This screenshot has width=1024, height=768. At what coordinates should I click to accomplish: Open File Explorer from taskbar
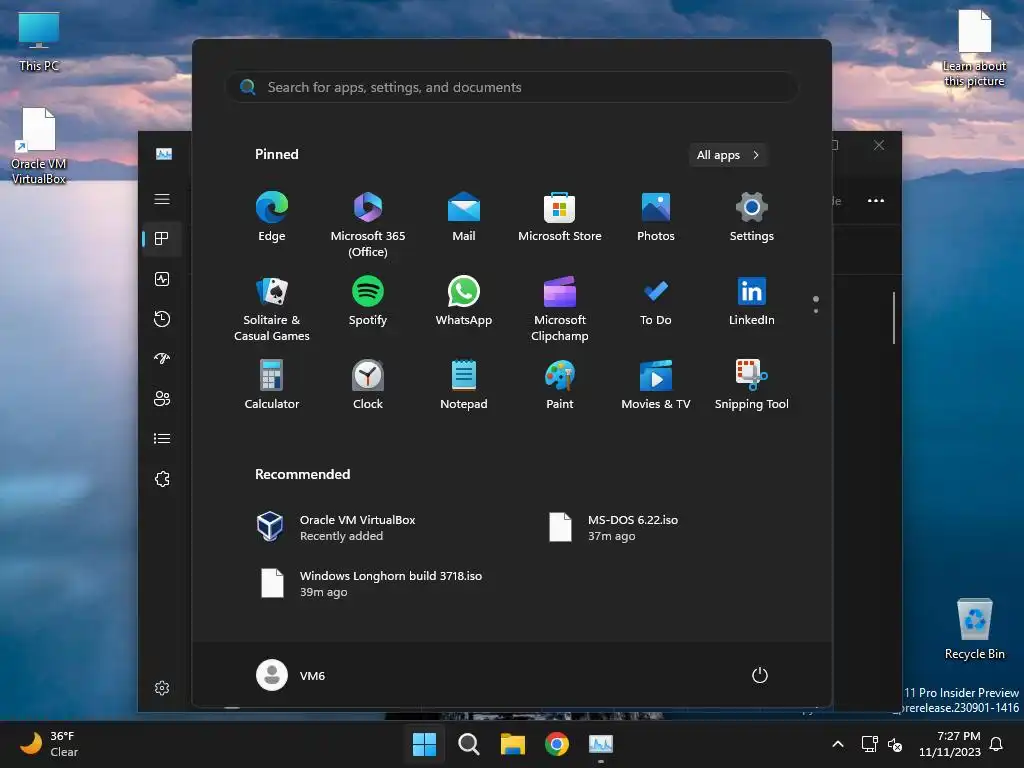[x=513, y=744]
